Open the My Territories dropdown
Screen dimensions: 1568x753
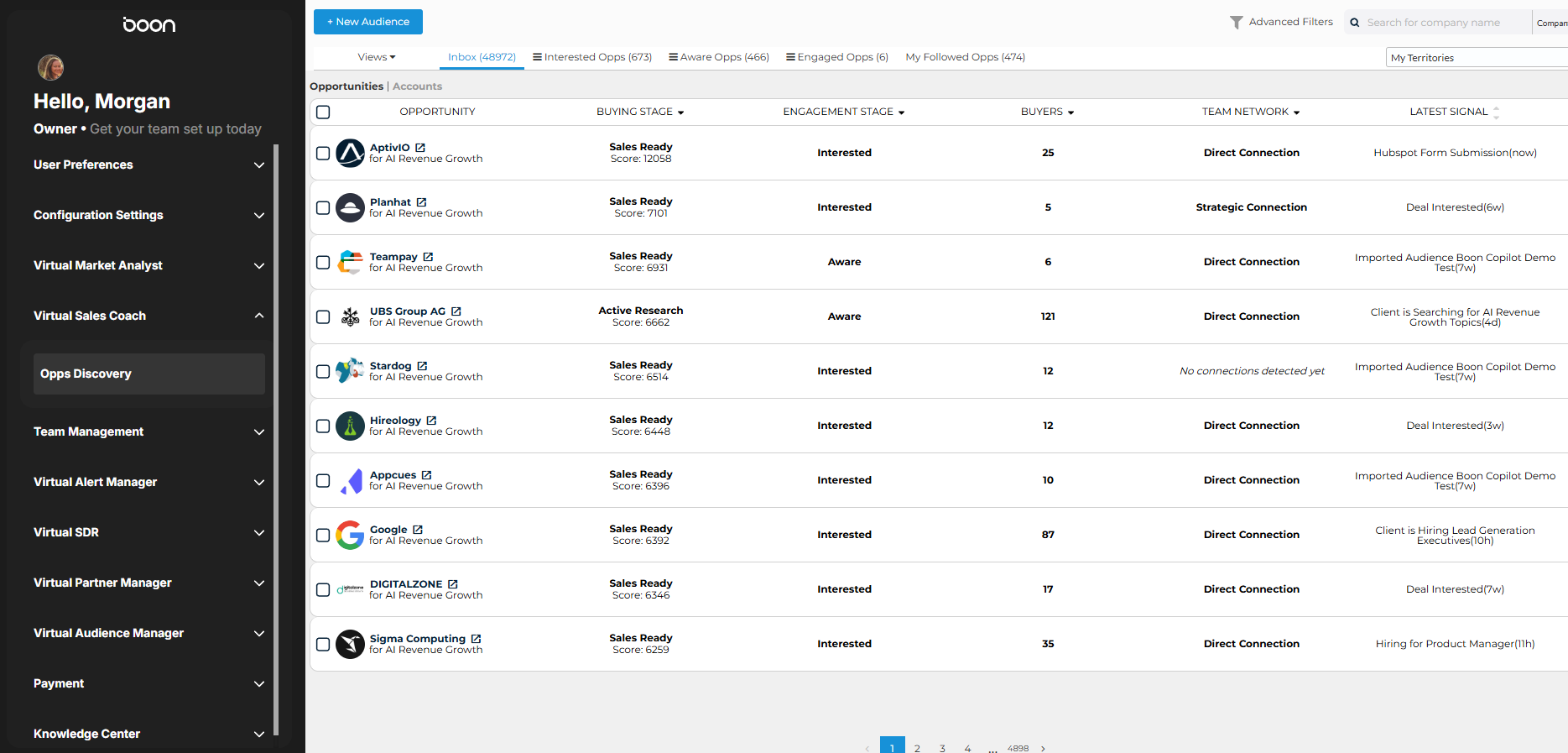tap(1477, 57)
